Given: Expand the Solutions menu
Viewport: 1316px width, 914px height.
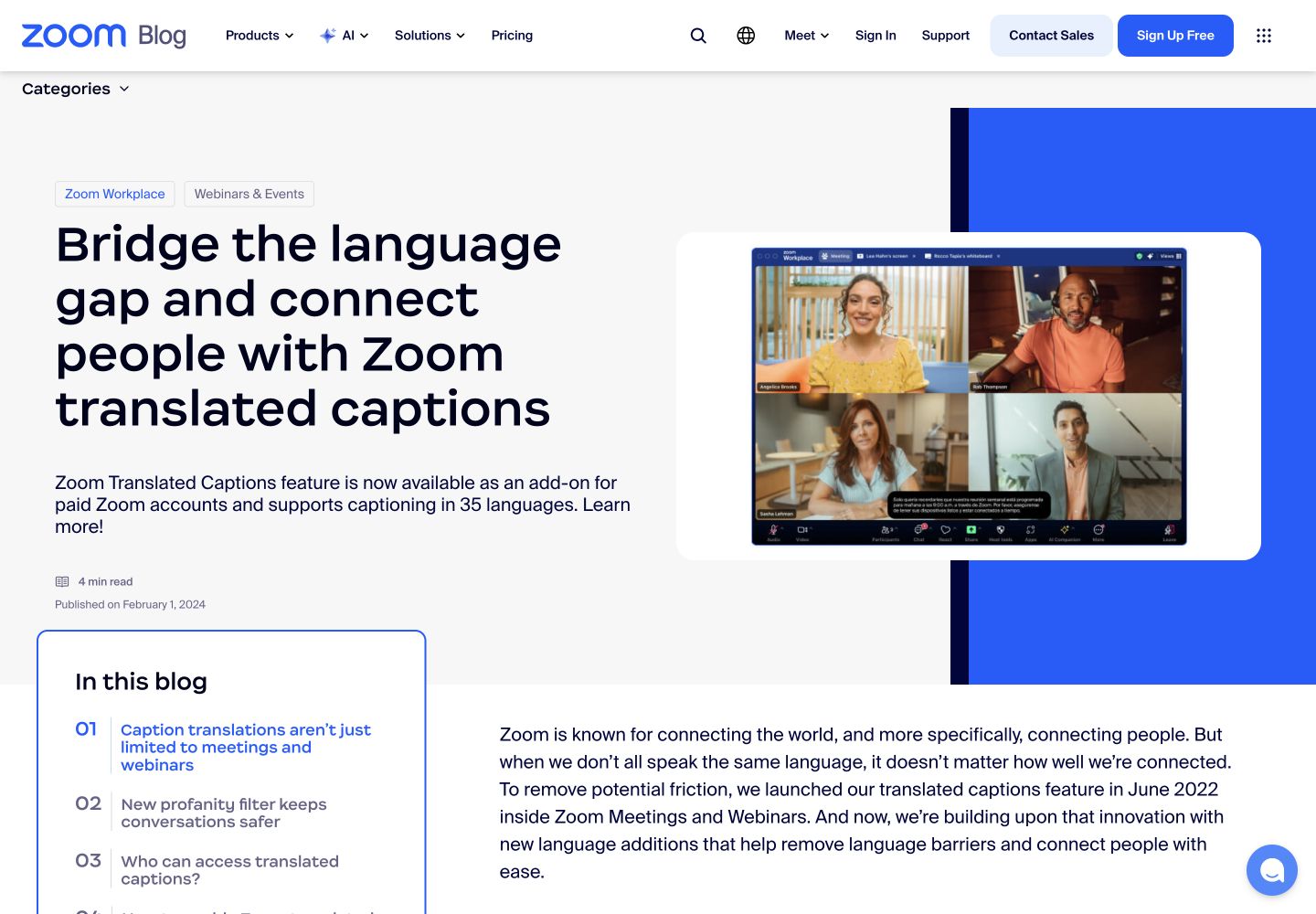Looking at the screenshot, I should click(430, 36).
